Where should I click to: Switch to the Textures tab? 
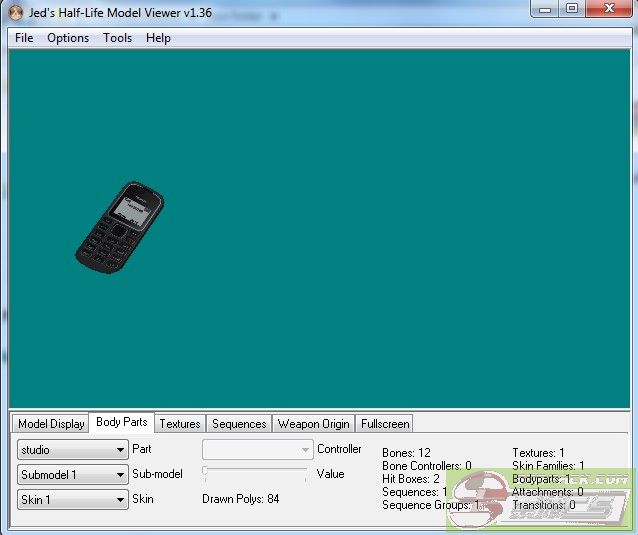pos(180,424)
